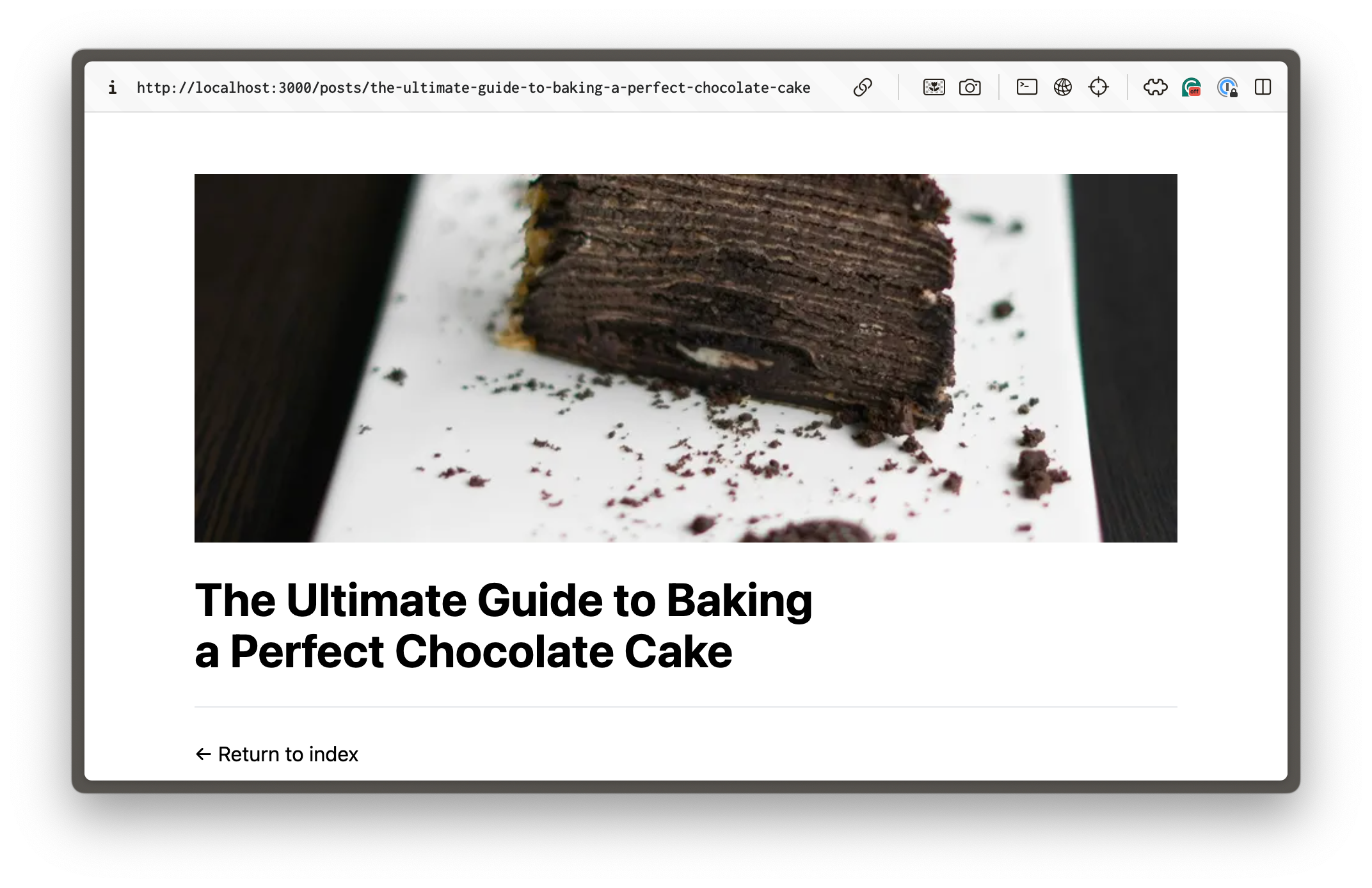This screenshot has height=888, width=1372.
Task: Take a screenshot with the camera icon
Action: click(x=969, y=87)
